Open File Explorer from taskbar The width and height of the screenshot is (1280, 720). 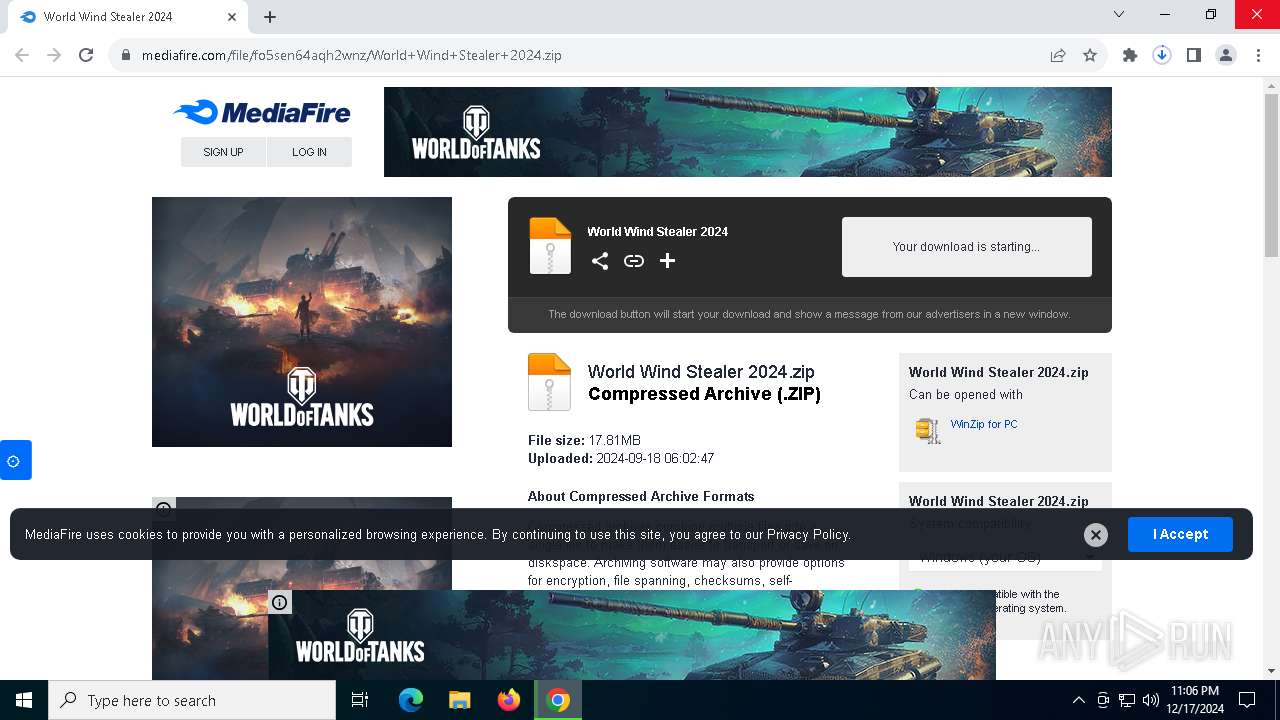pos(459,700)
